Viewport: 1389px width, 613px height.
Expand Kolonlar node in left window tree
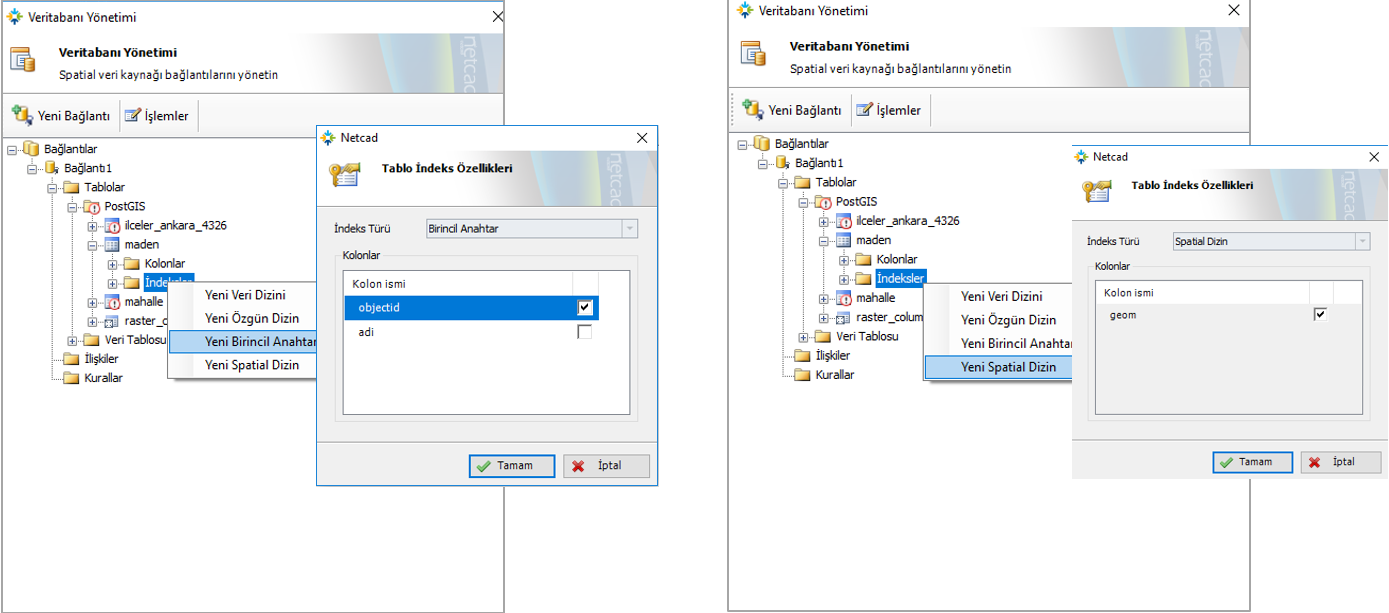pos(112,264)
